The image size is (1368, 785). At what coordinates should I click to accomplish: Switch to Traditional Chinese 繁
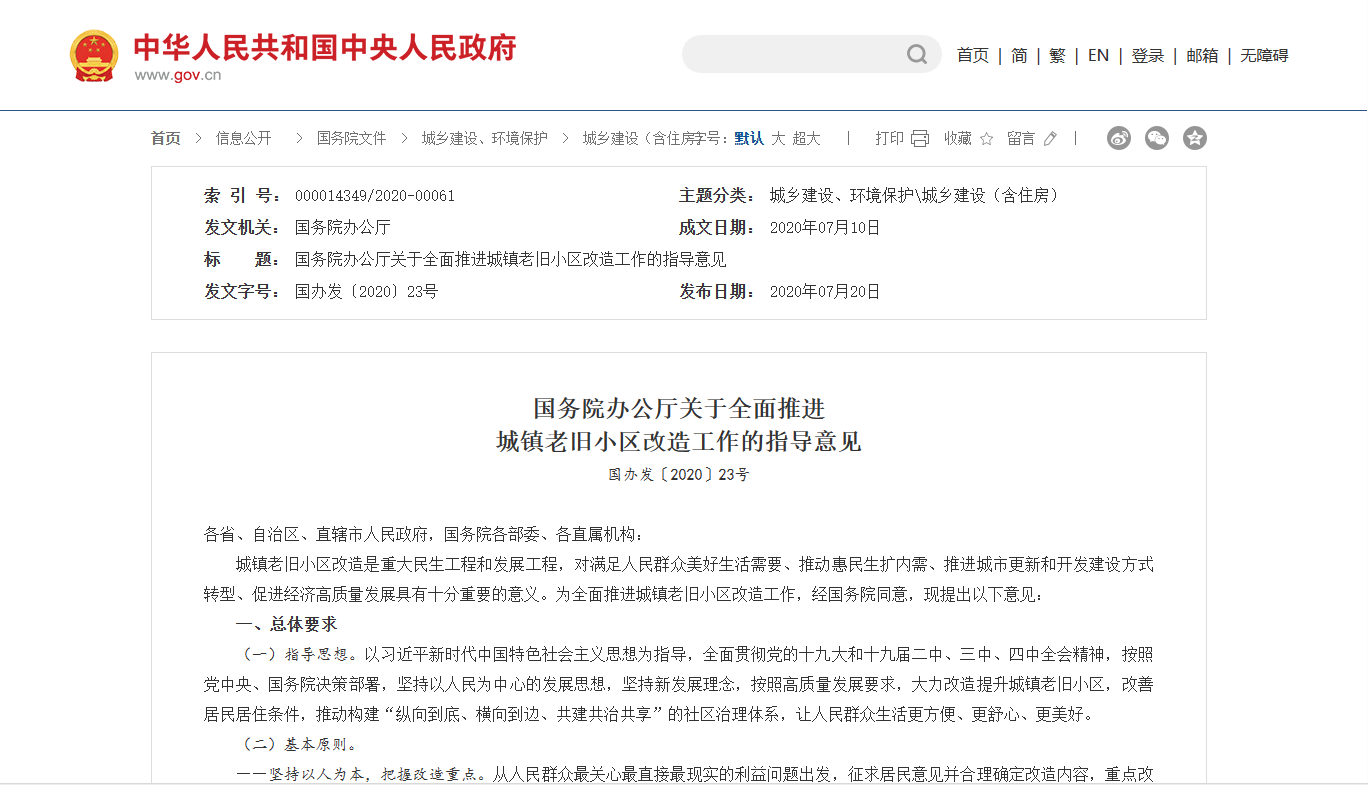pos(1057,56)
